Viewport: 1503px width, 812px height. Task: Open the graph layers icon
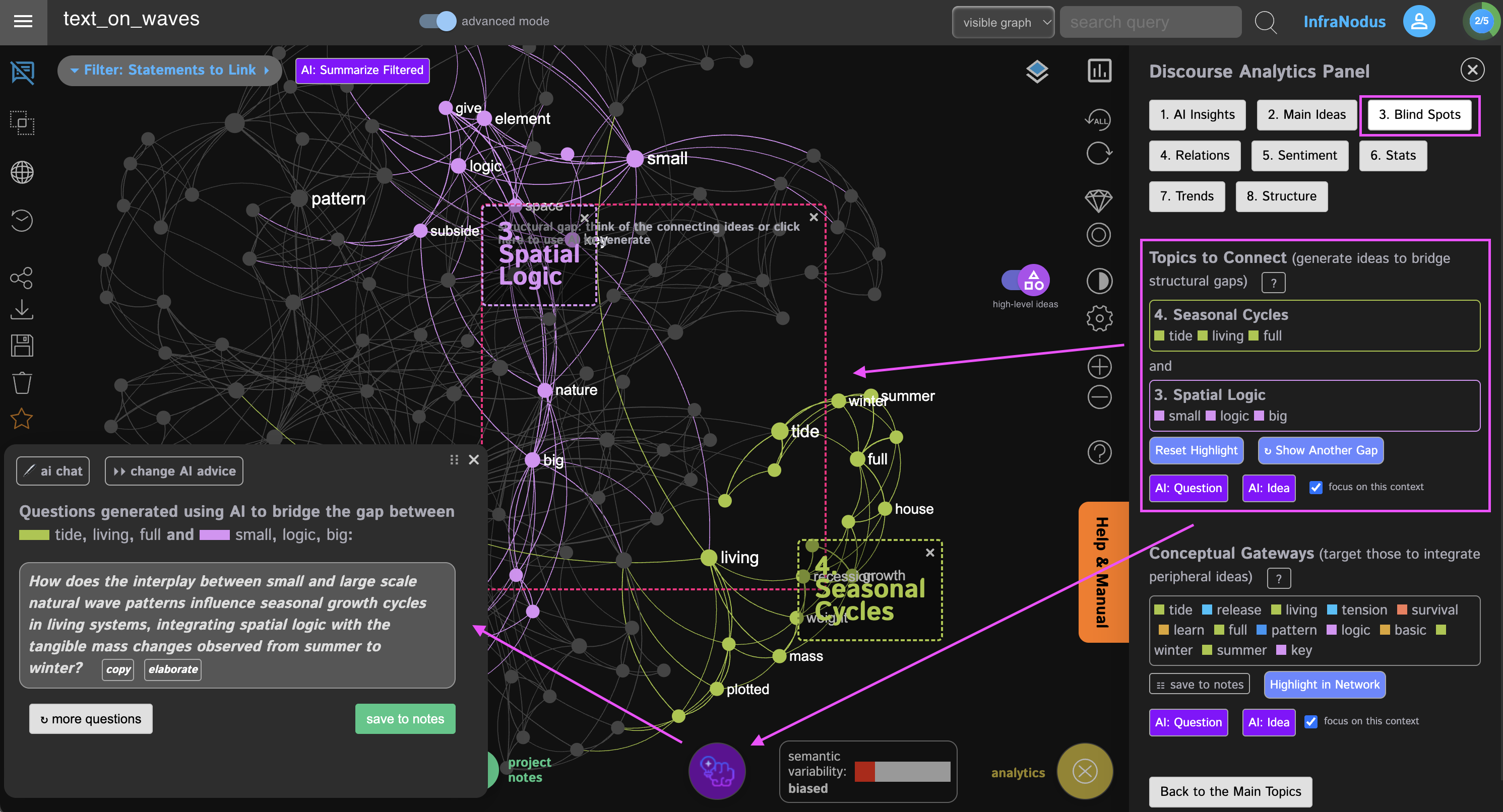[x=1037, y=72]
